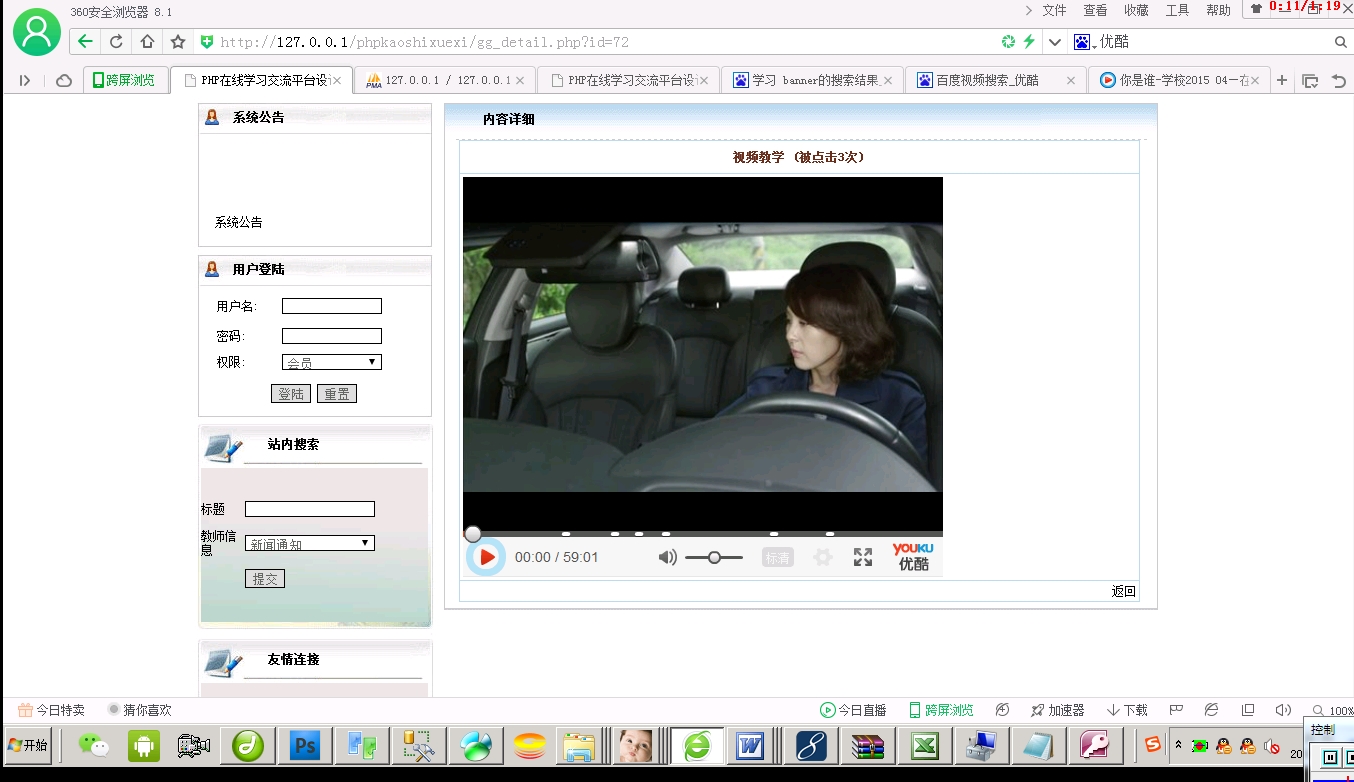This screenshot has height=782, width=1354.
Task: Open 今日直播 in the status bar
Action: tap(853, 710)
